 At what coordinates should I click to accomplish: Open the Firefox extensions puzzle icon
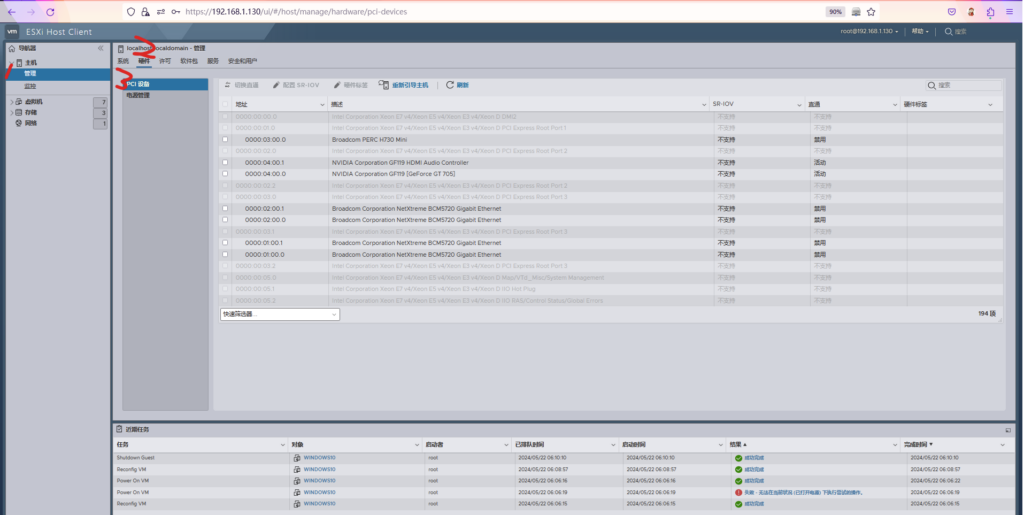tap(990, 11)
